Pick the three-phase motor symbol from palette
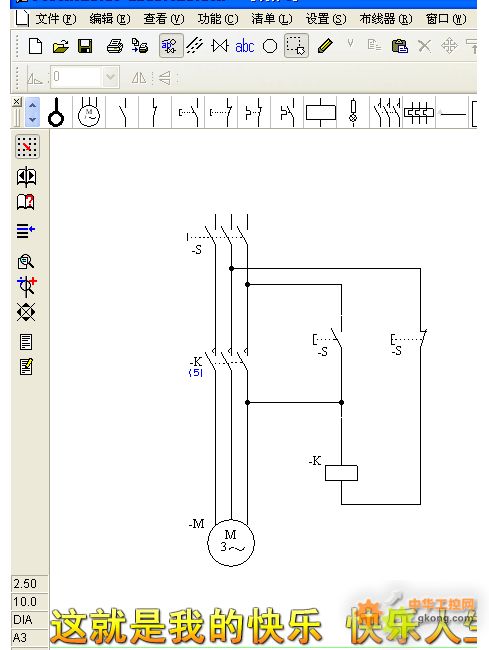The image size is (489, 650). [x=89, y=112]
